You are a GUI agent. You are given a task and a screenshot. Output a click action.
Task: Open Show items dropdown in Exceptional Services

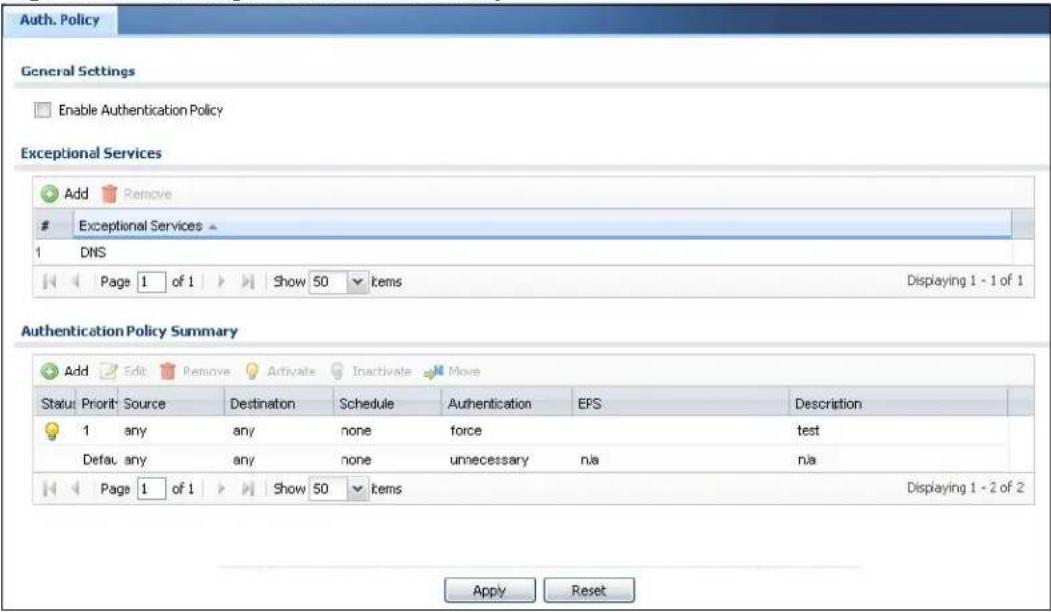[357, 282]
